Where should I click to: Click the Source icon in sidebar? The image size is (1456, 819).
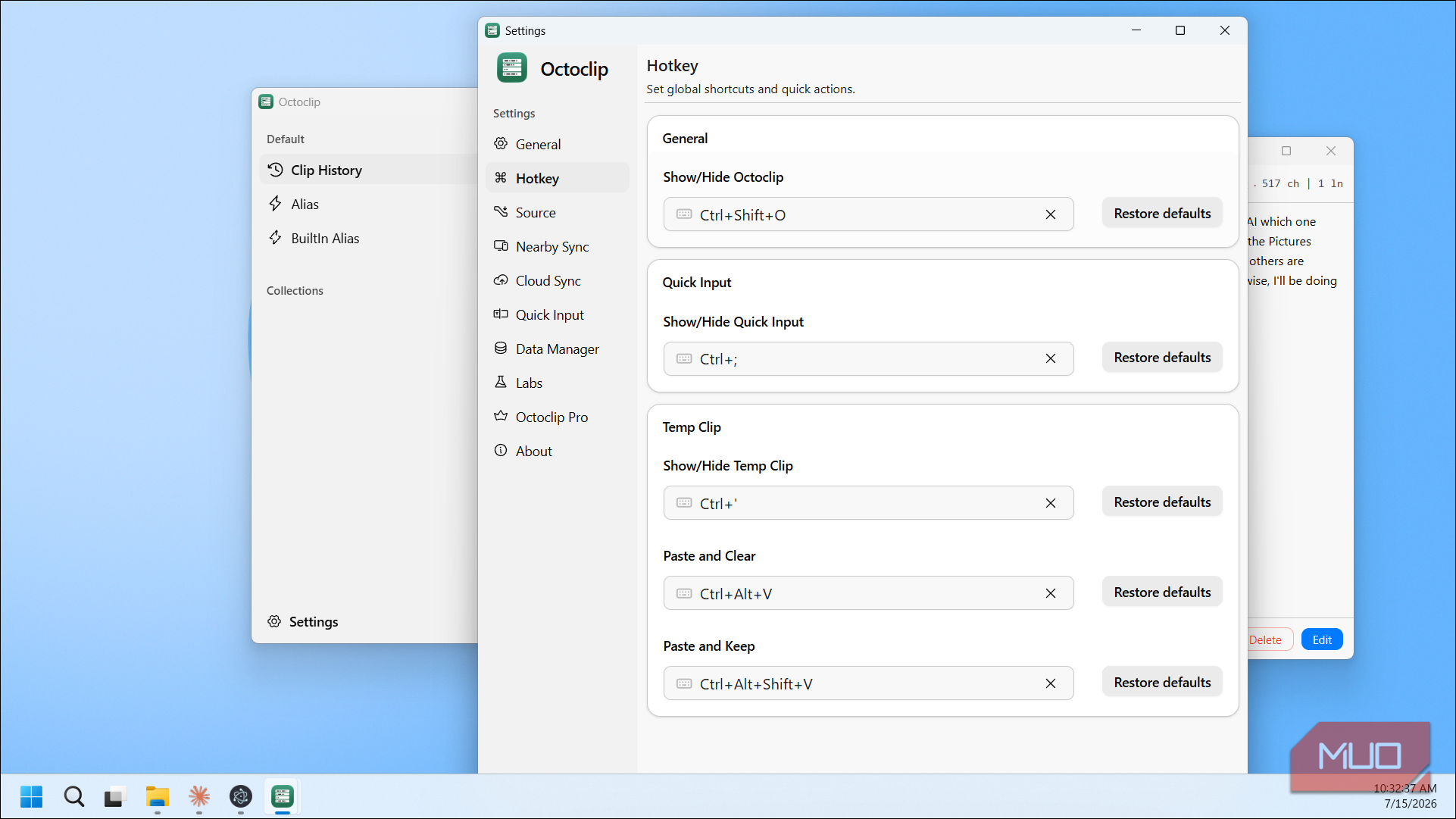click(x=501, y=211)
